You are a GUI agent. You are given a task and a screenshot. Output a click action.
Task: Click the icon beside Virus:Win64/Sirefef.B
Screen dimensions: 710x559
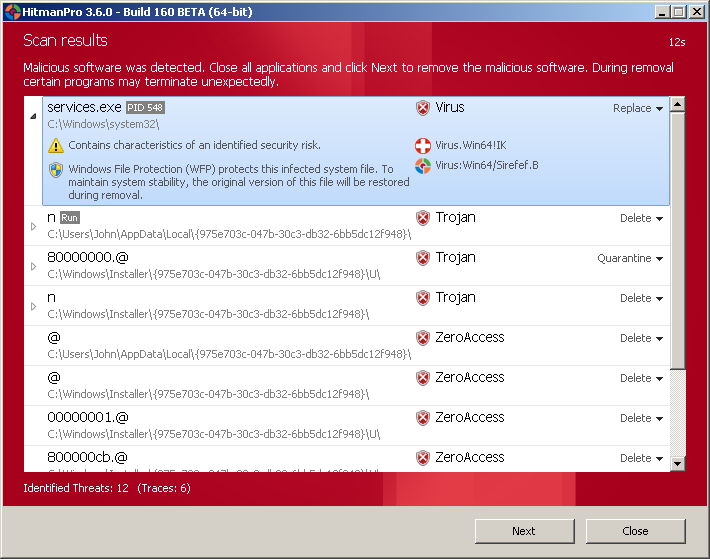pos(423,166)
